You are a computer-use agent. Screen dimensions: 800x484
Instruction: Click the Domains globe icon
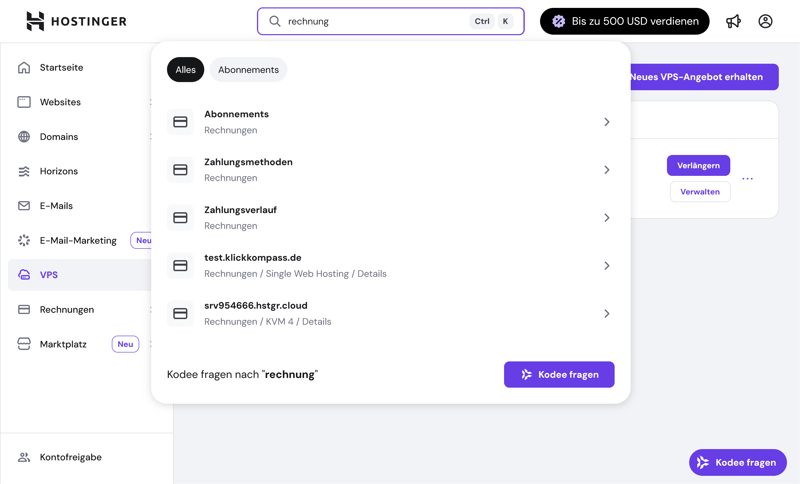[24, 137]
